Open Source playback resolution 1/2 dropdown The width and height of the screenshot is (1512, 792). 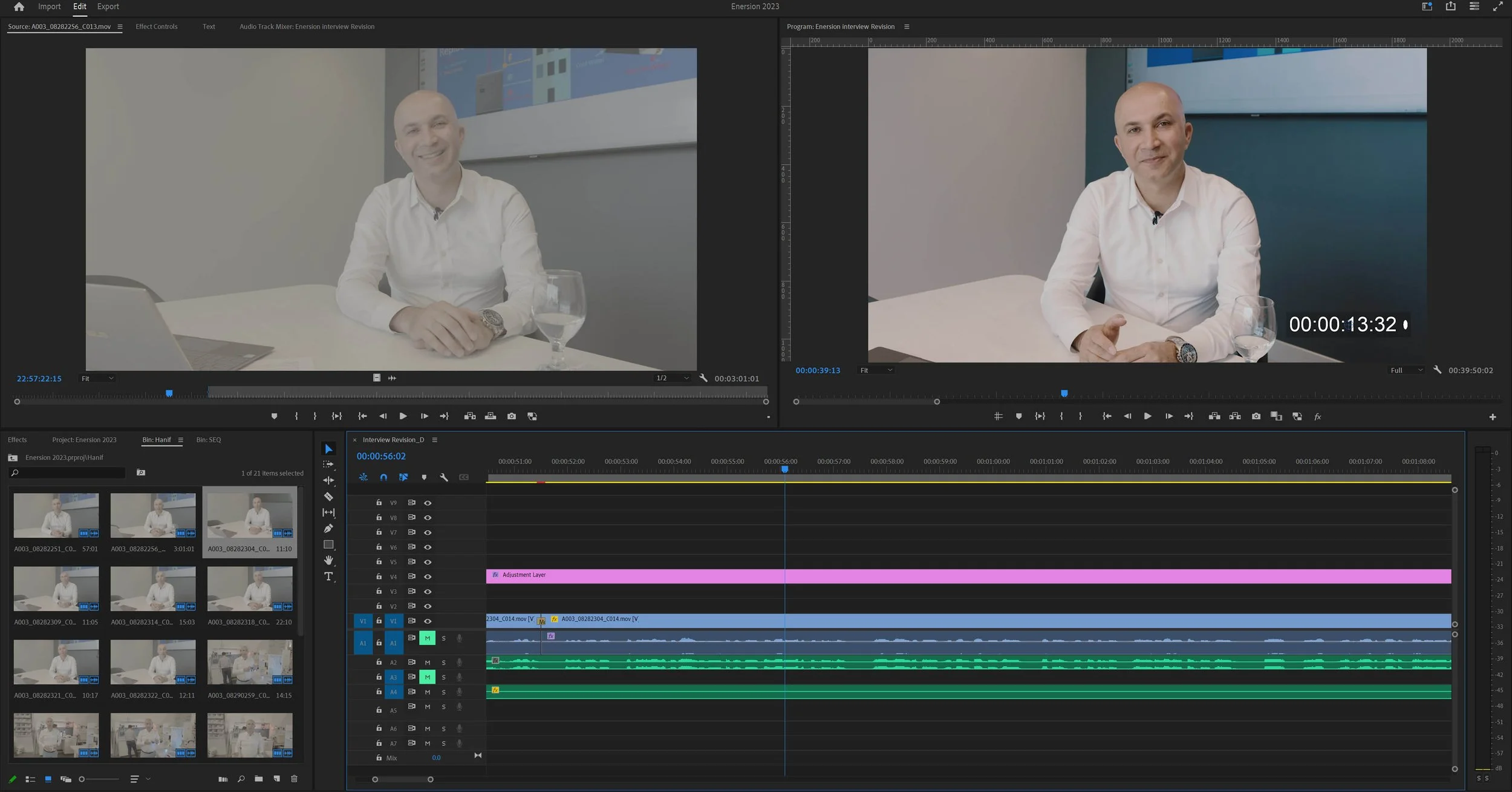click(673, 378)
